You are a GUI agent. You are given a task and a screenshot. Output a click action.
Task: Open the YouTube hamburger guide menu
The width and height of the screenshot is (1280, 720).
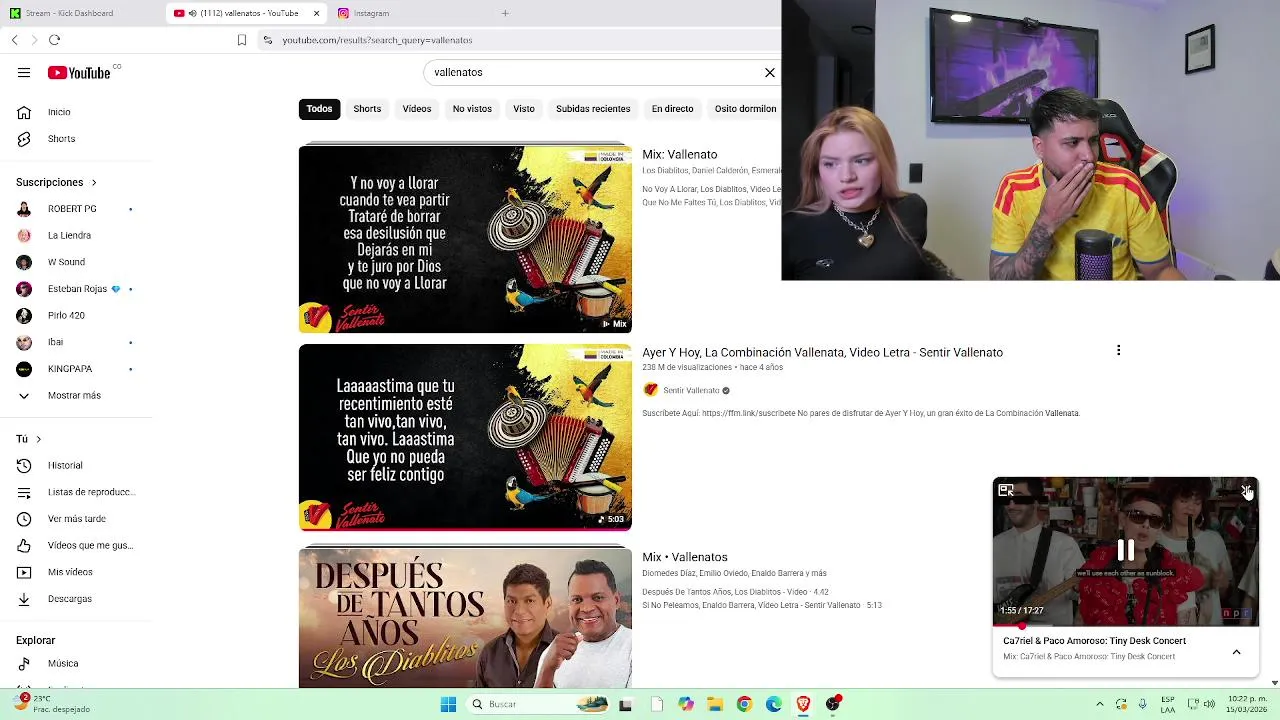(x=24, y=72)
